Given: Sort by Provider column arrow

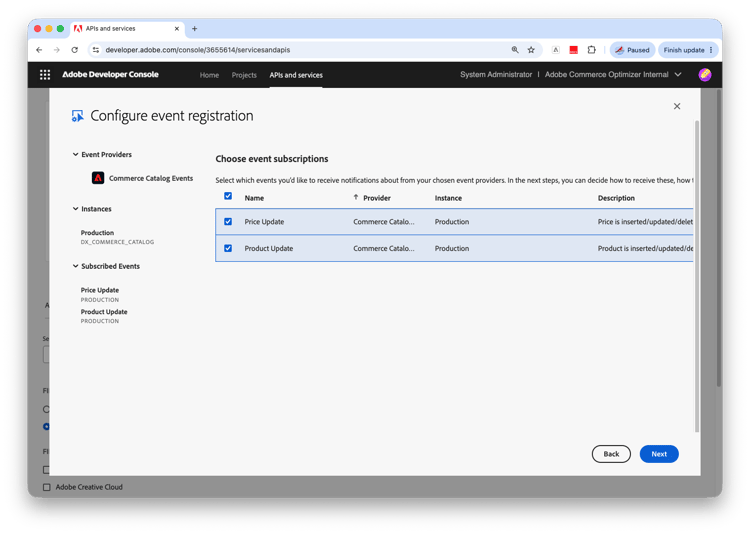Looking at the screenshot, I should [x=355, y=197].
